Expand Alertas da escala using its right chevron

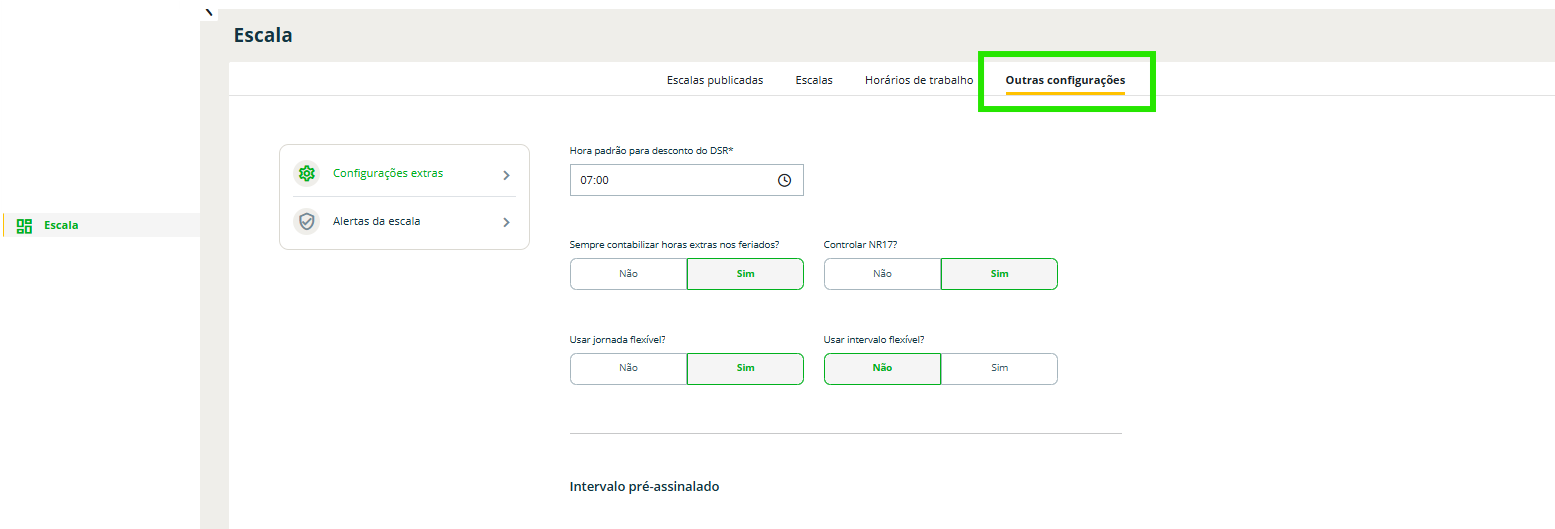pos(506,223)
